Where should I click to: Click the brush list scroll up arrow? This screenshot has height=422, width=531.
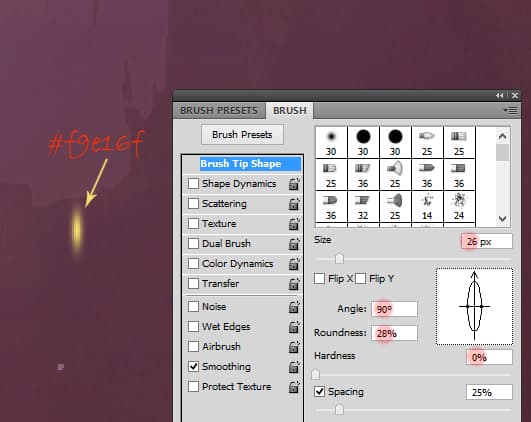pyautogui.click(x=503, y=136)
